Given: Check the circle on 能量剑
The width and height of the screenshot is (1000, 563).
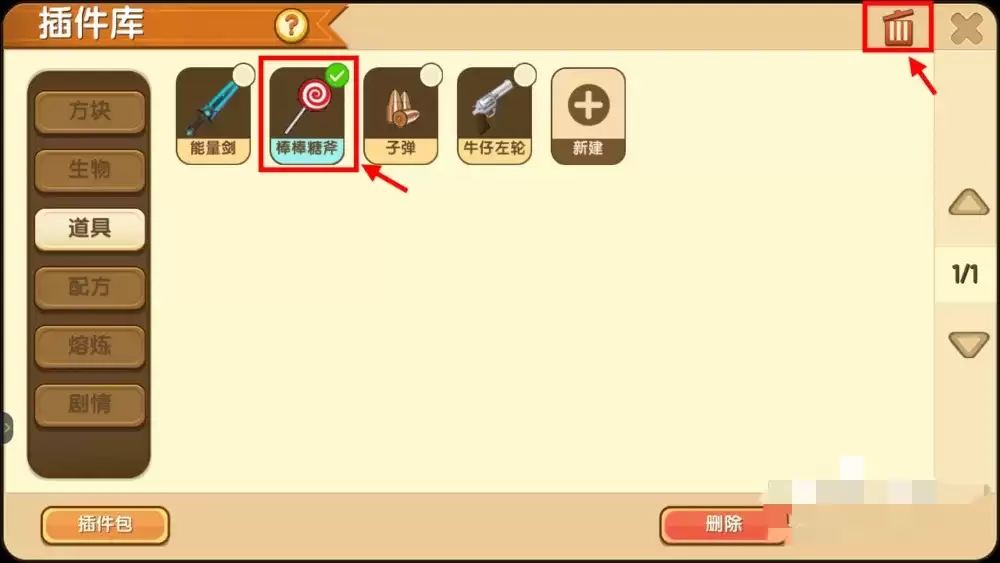Looking at the screenshot, I should click(244, 75).
